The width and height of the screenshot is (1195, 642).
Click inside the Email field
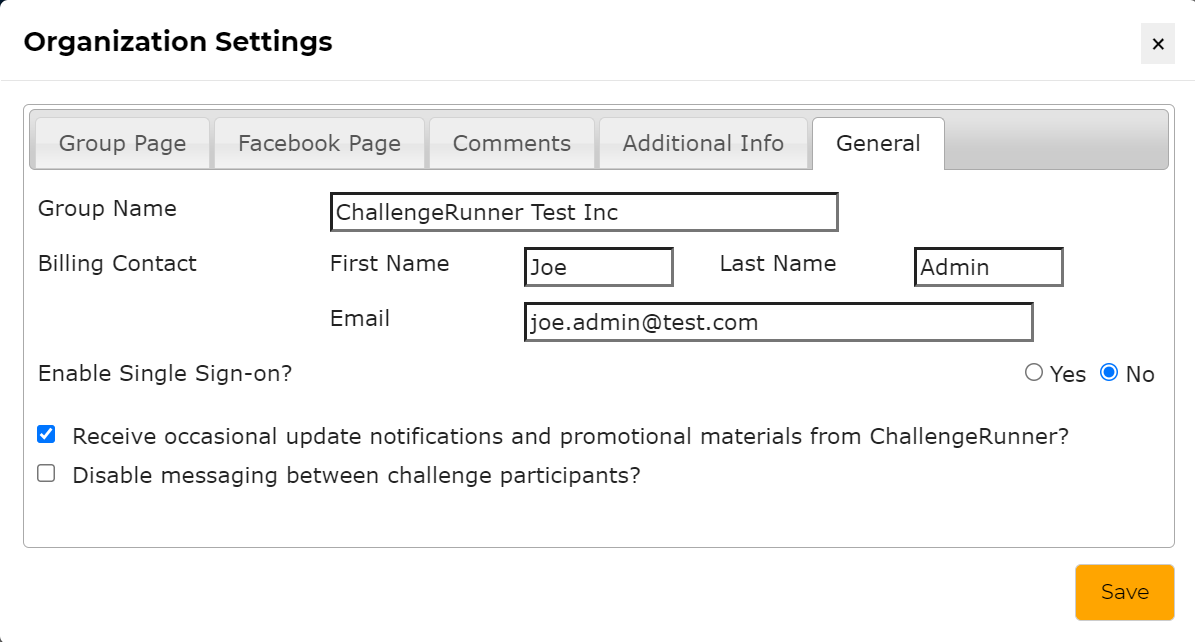(x=778, y=322)
